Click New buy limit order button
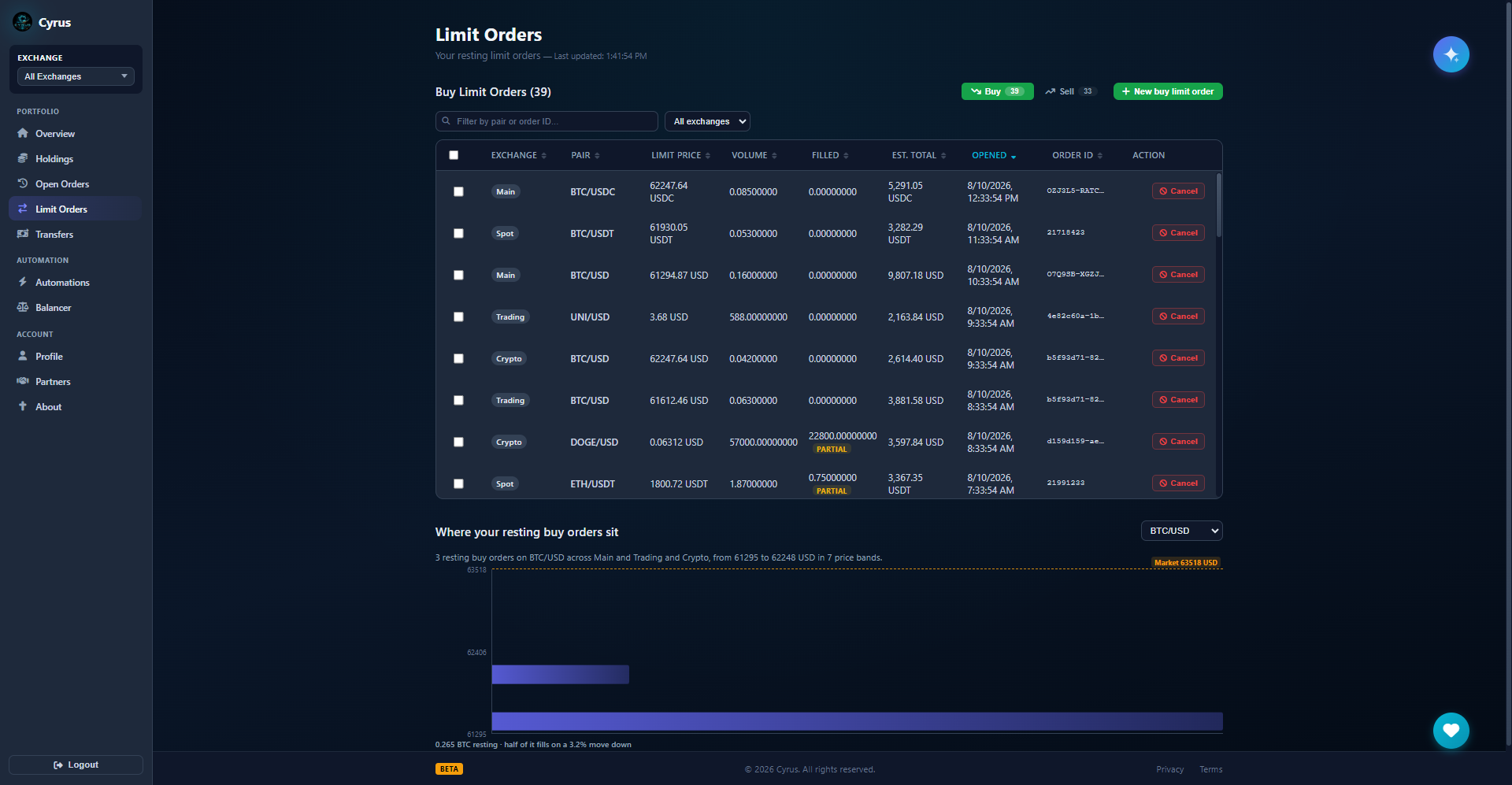The height and width of the screenshot is (785, 1512). tap(1168, 91)
